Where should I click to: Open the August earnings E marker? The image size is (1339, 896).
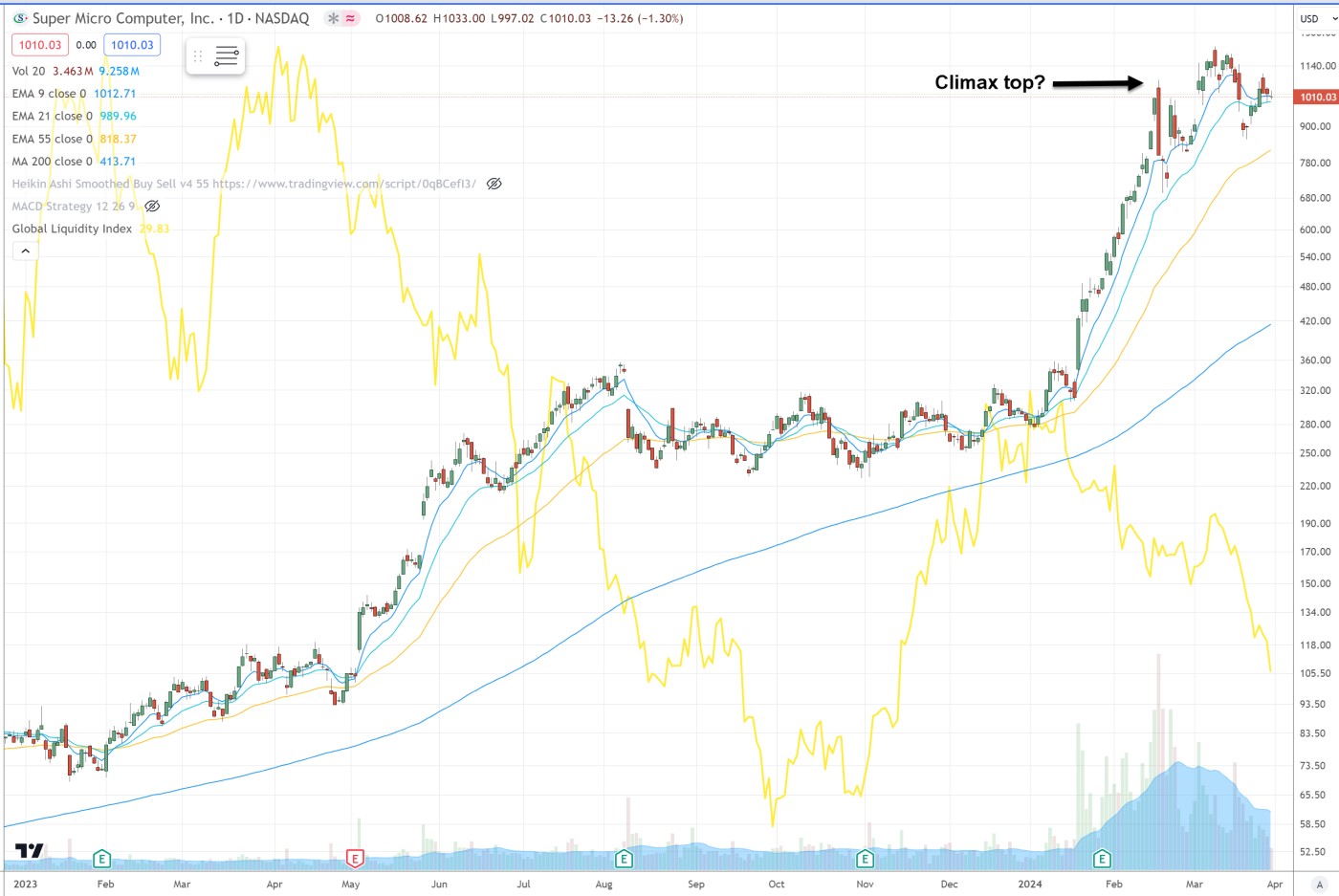(x=624, y=859)
